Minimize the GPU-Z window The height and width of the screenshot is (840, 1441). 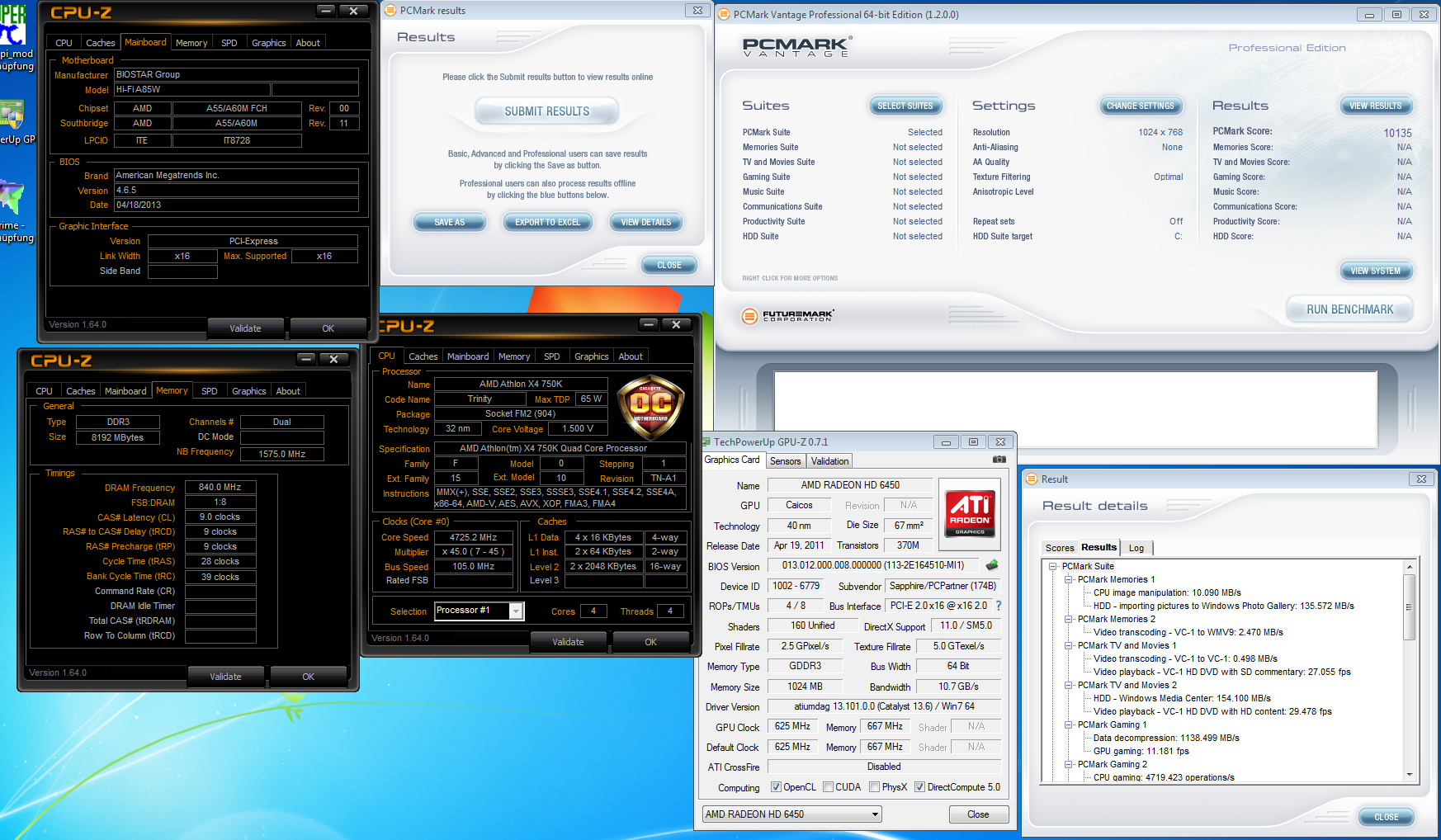point(946,442)
